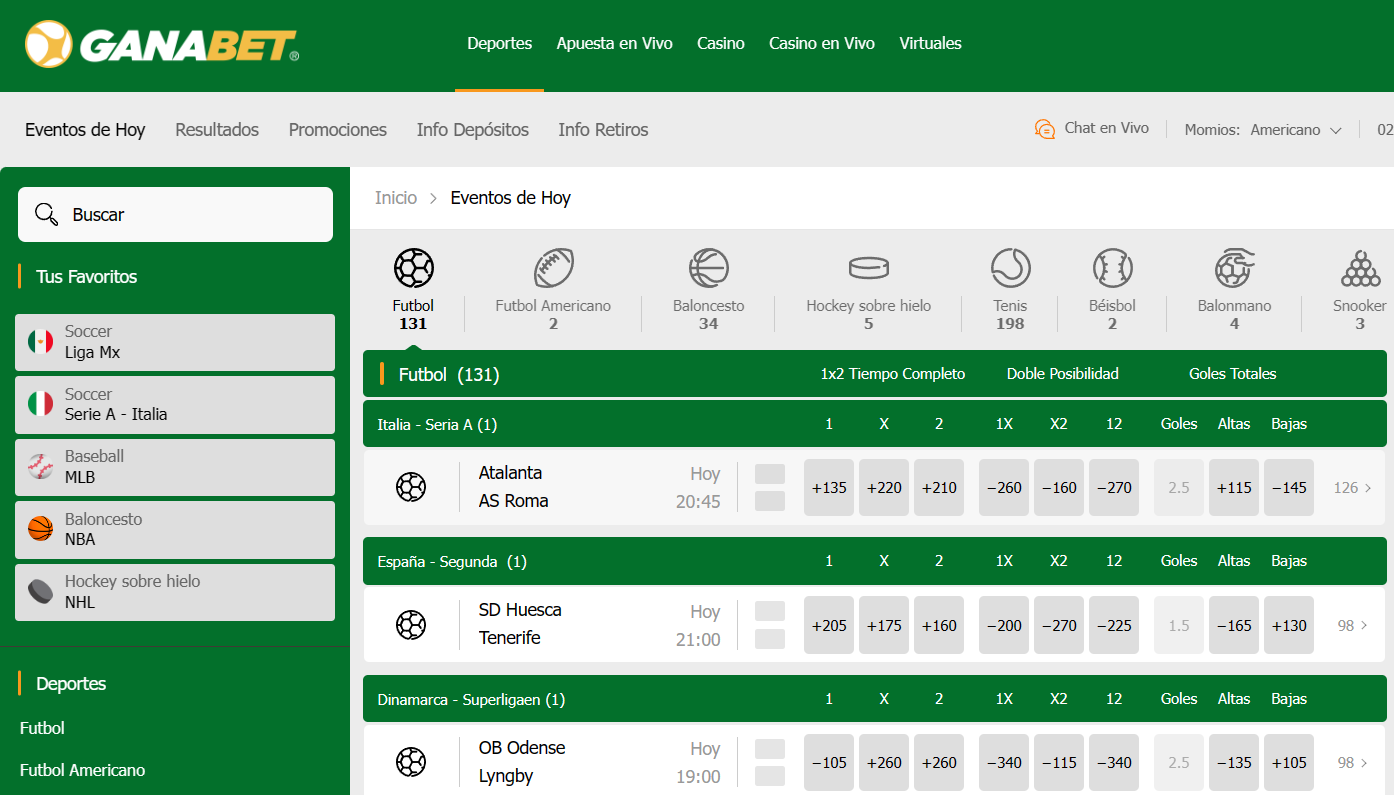Viewport: 1394px width, 795px height.
Task: Open Info Depósitos page
Action: 473,130
